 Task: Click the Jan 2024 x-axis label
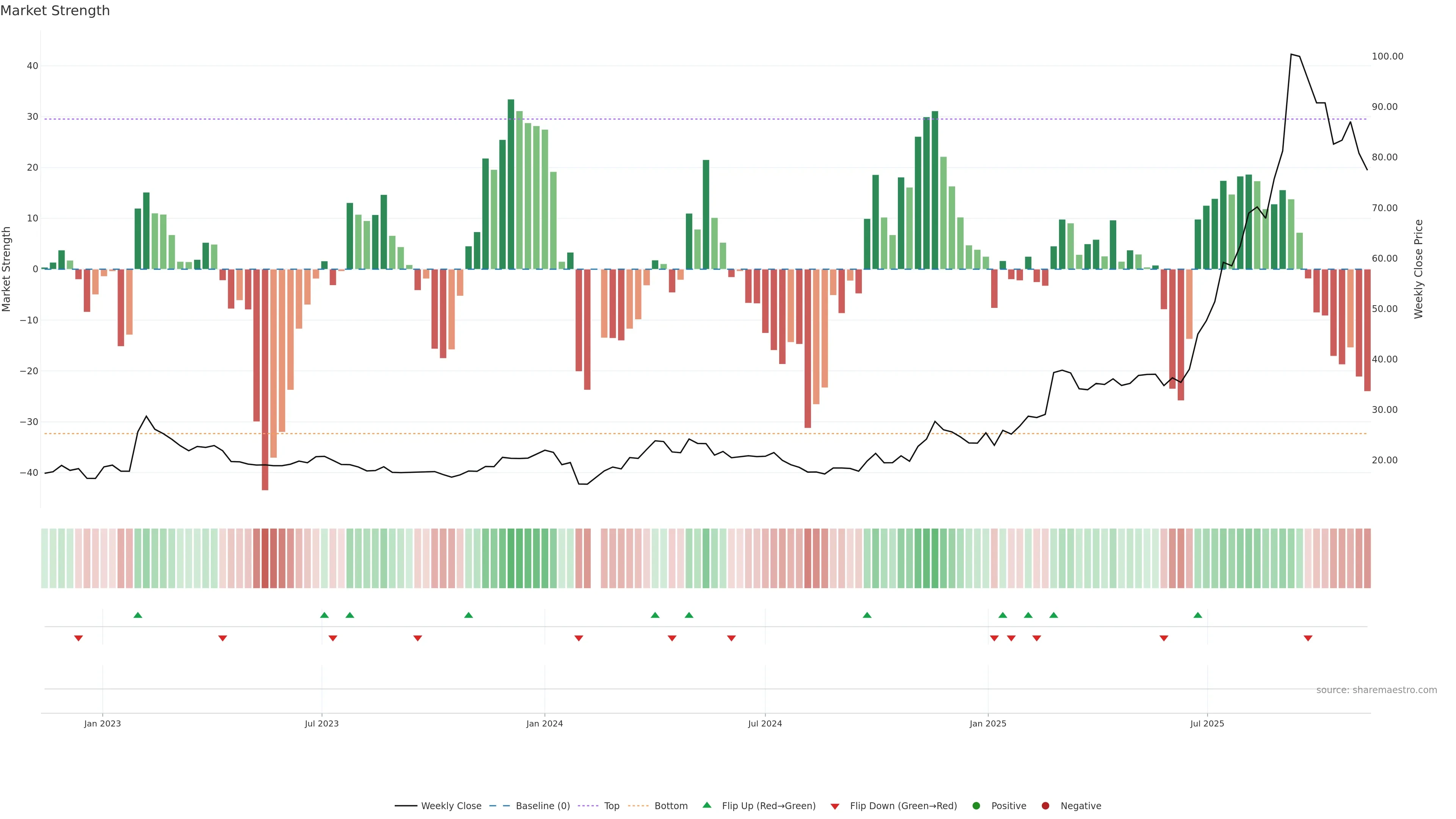click(x=544, y=723)
